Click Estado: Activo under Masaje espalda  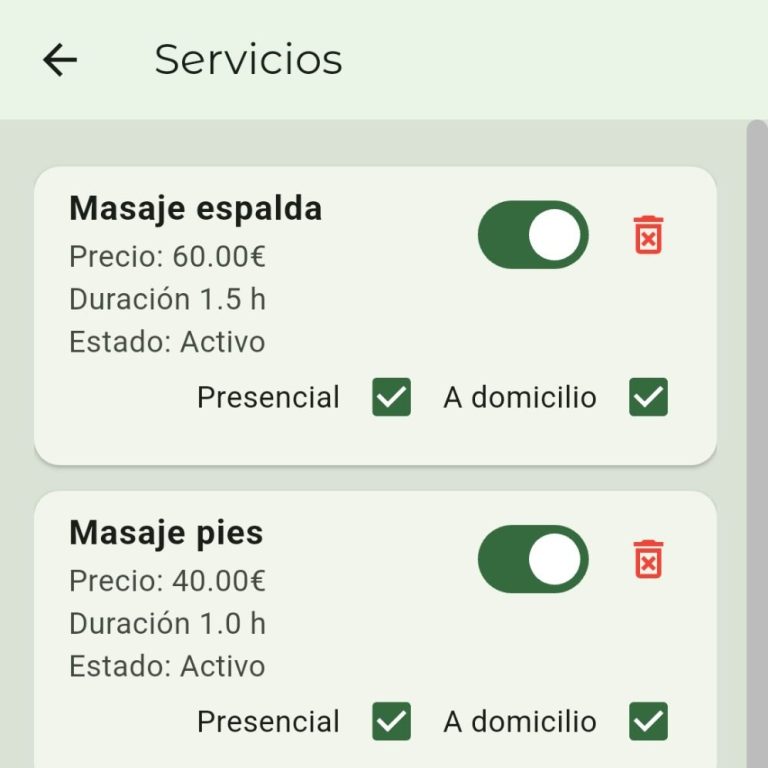tap(167, 342)
